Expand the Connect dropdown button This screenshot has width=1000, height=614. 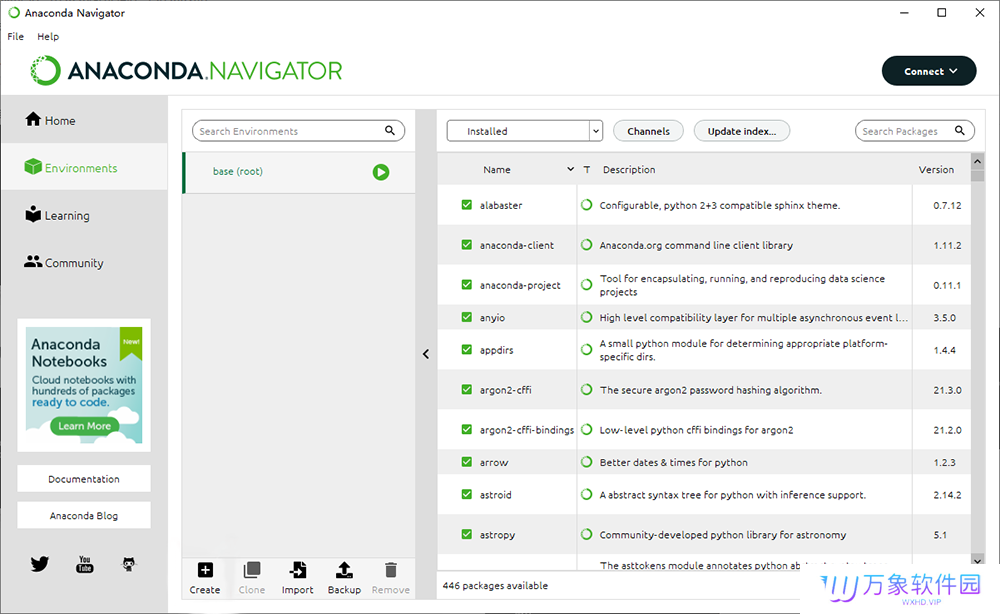[x=929, y=71]
